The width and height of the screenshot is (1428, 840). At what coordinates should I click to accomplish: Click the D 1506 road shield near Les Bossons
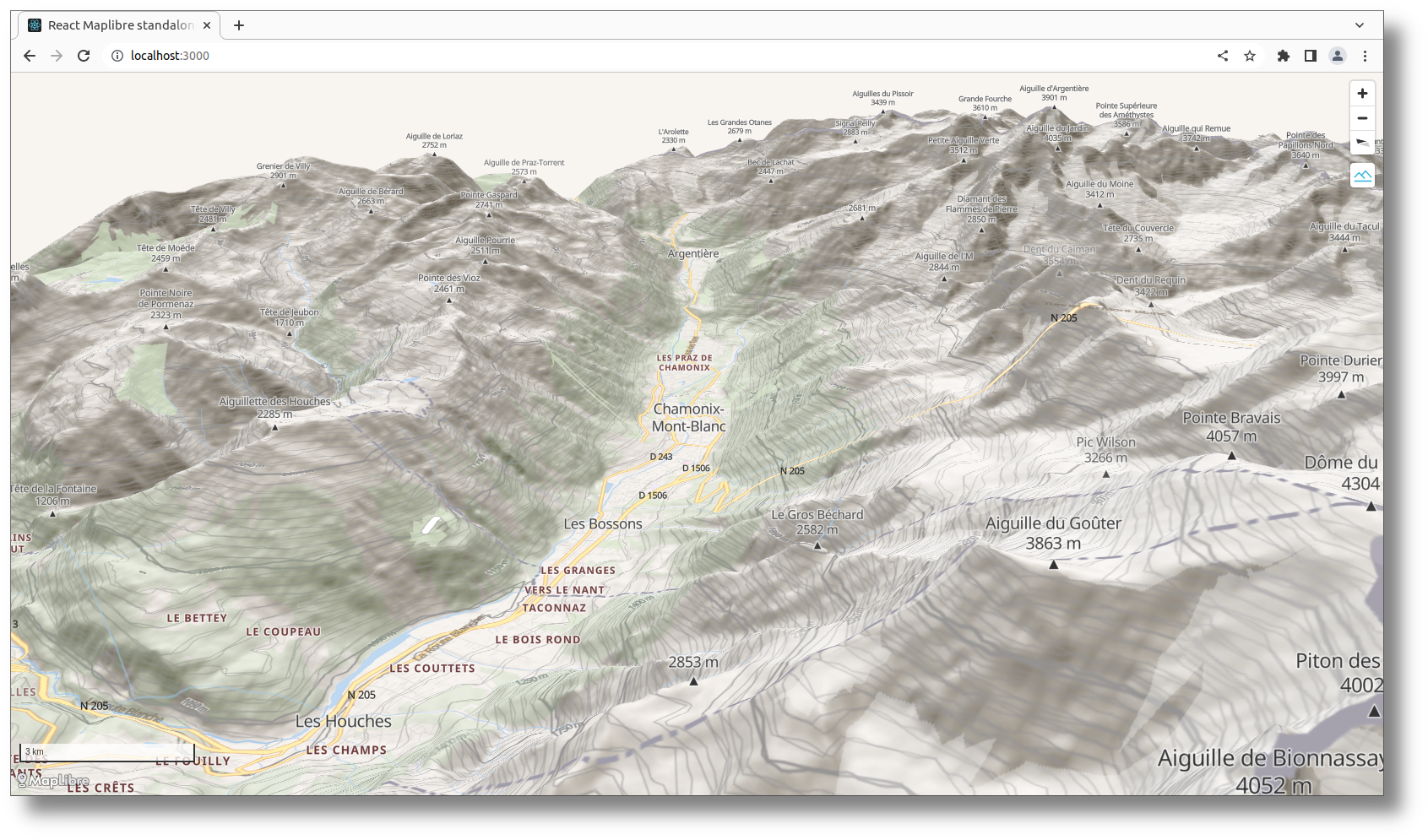coord(653,496)
